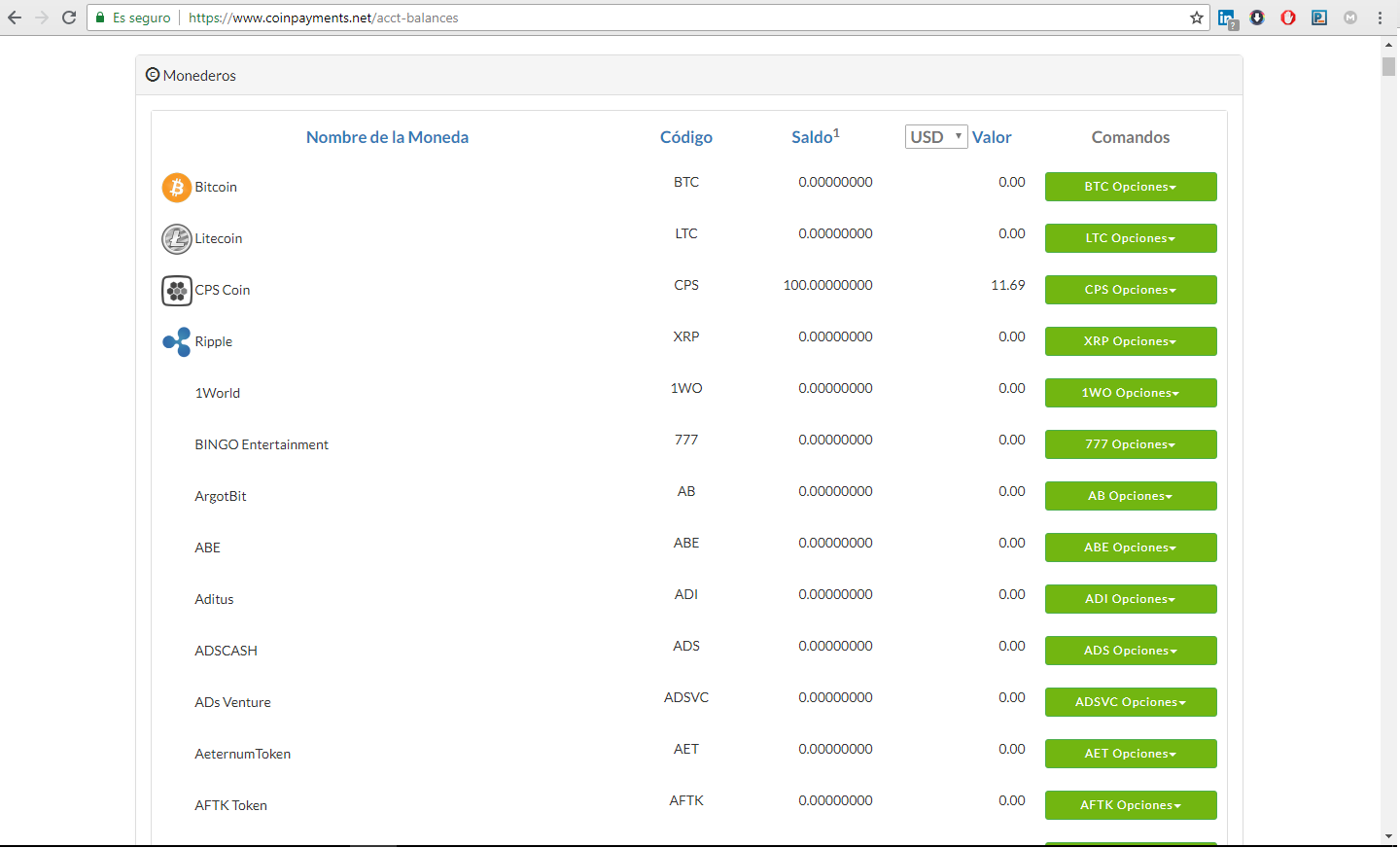Open the 777 Opciones dropdown
1400x848 pixels.
1131,444
